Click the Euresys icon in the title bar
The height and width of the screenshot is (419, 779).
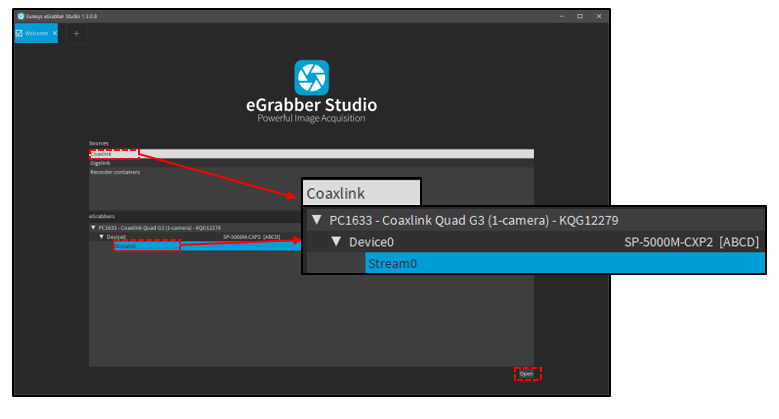click(x=20, y=16)
